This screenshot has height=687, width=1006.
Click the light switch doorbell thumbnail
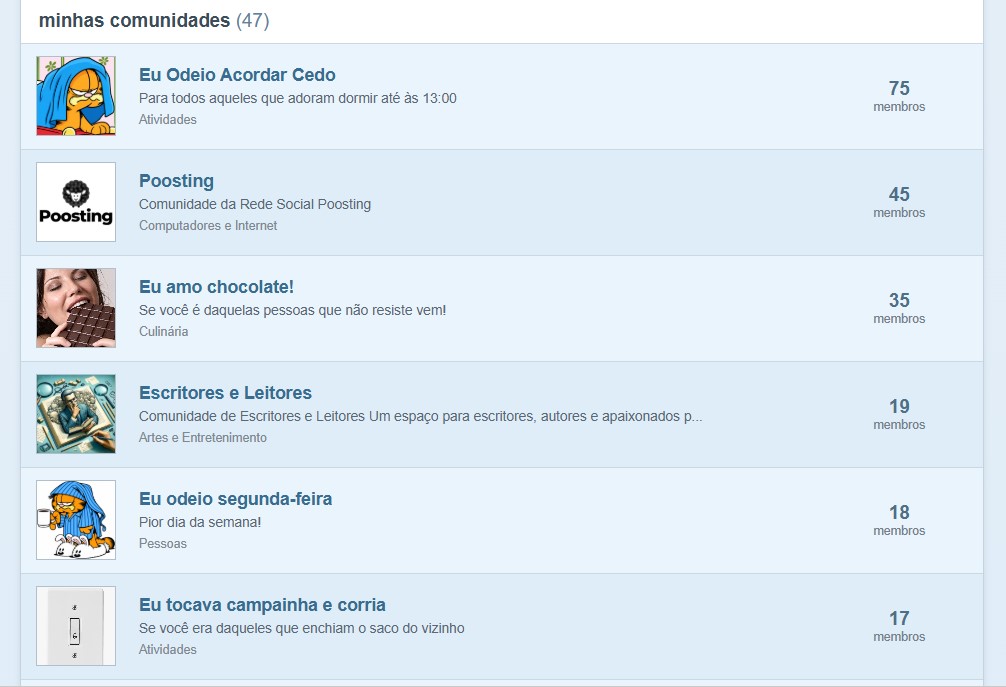76,626
